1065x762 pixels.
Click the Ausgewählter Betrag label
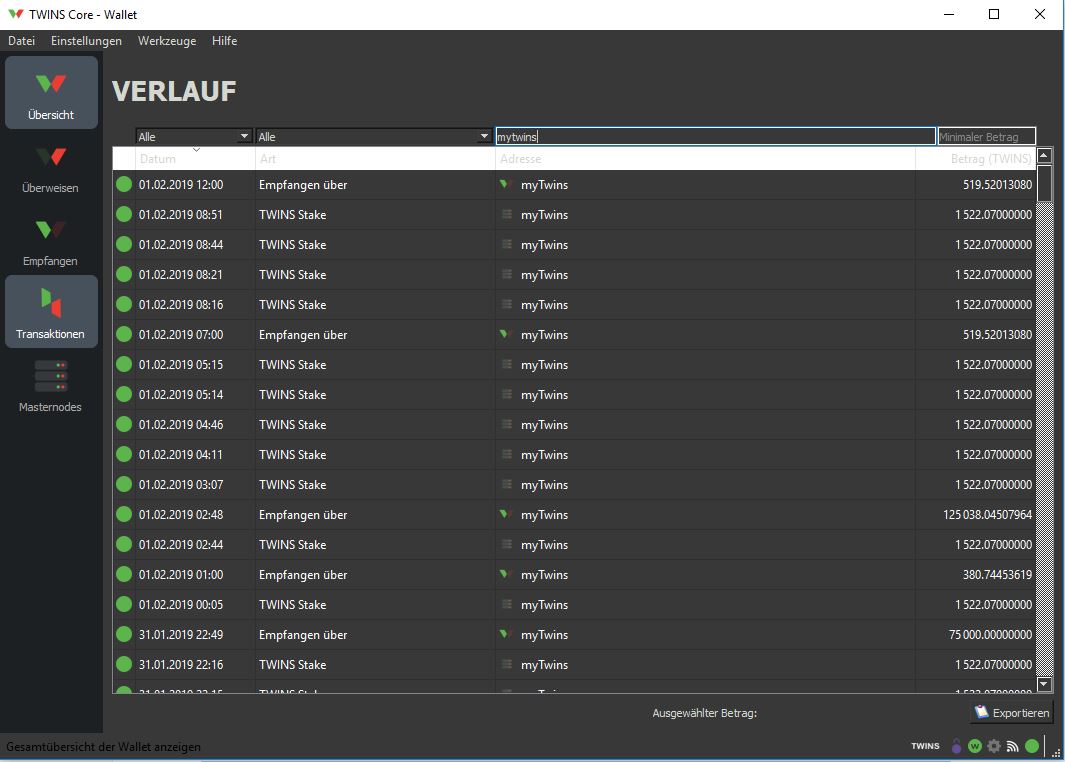(x=704, y=712)
